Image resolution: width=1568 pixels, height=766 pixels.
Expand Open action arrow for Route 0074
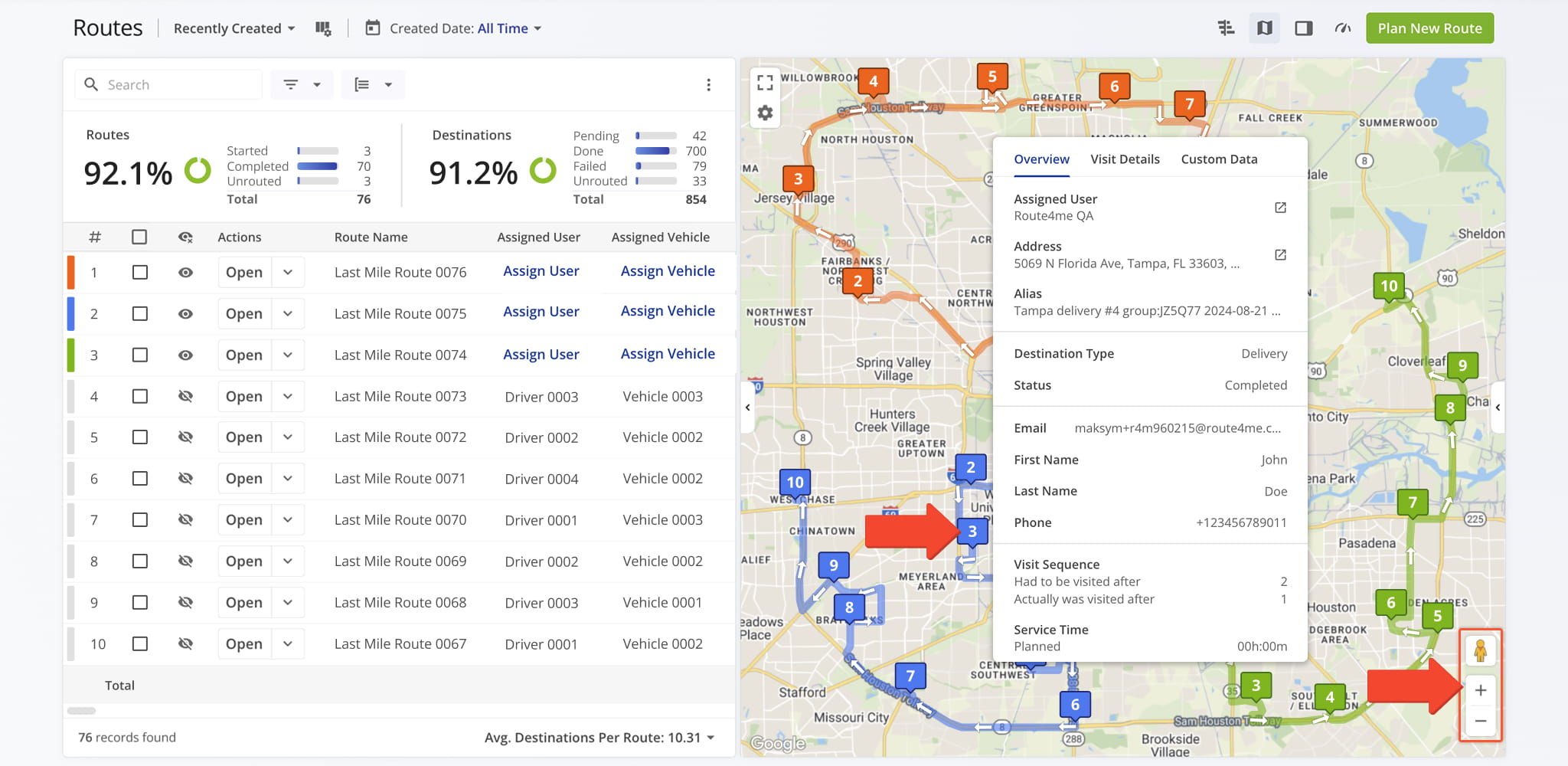click(x=288, y=355)
